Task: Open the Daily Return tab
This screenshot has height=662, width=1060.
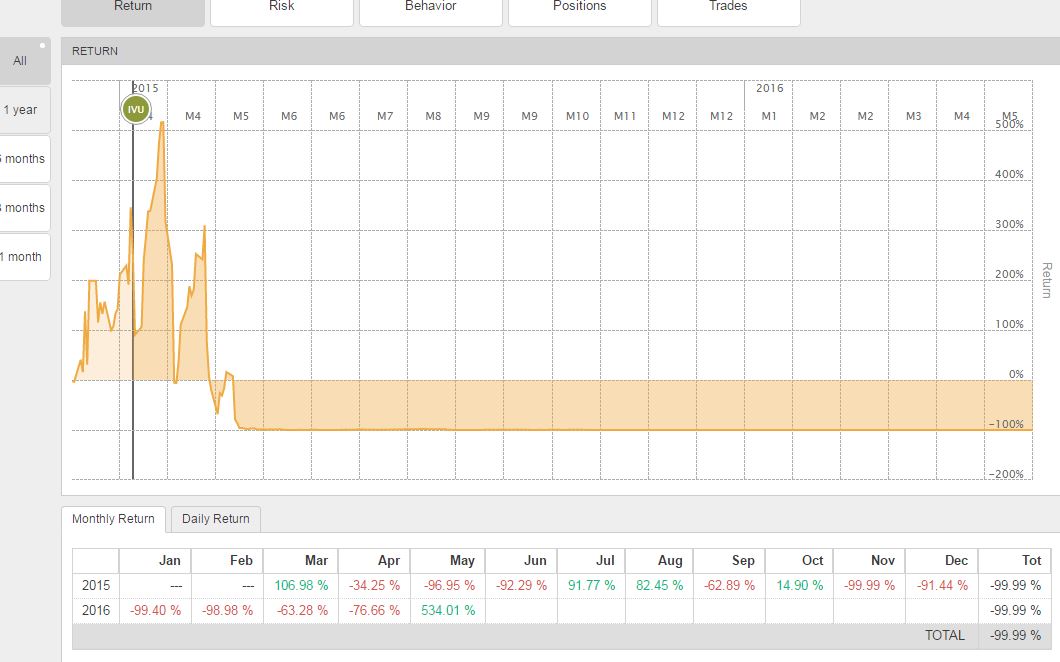Action: tap(216, 519)
